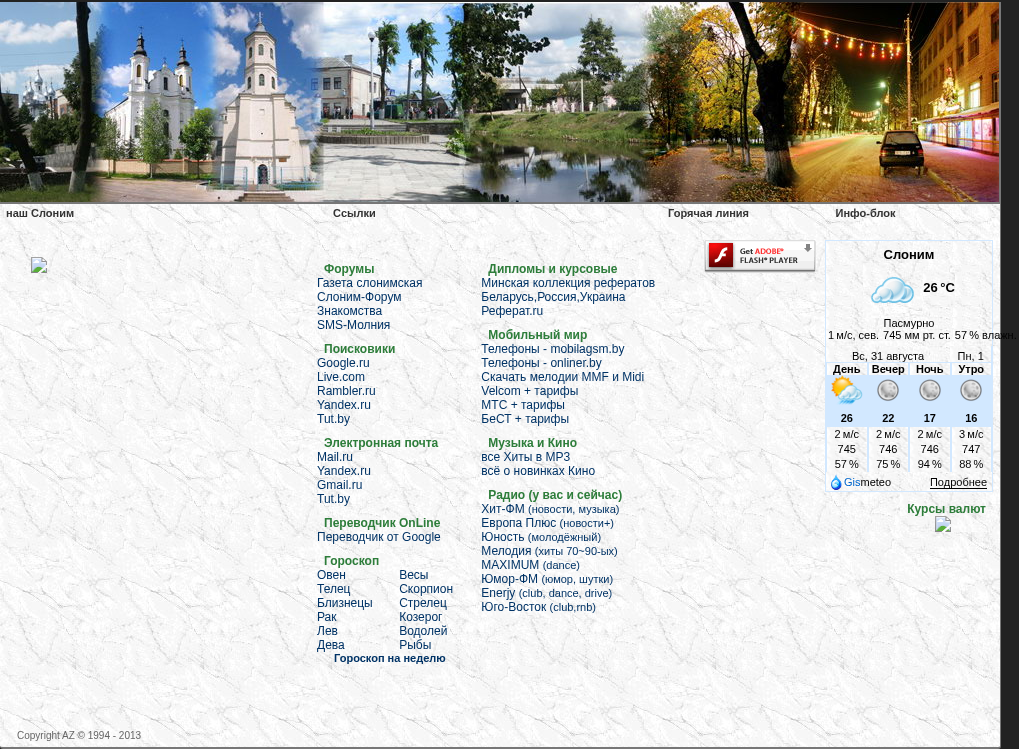Open Velcom + тарифы link
The height and width of the screenshot is (749, 1019).
tap(530, 391)
